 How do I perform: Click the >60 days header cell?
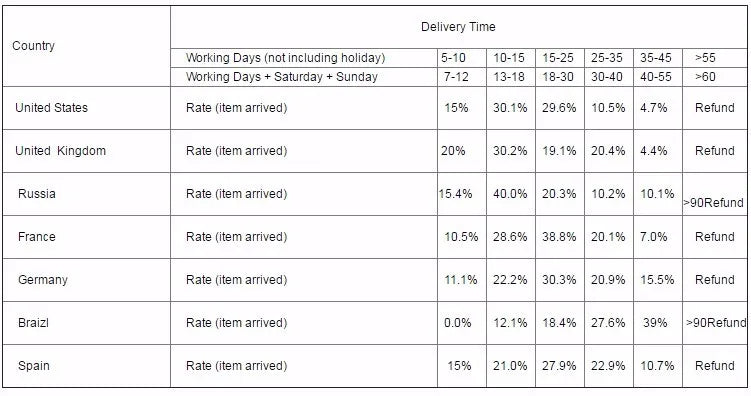[715, 77]
